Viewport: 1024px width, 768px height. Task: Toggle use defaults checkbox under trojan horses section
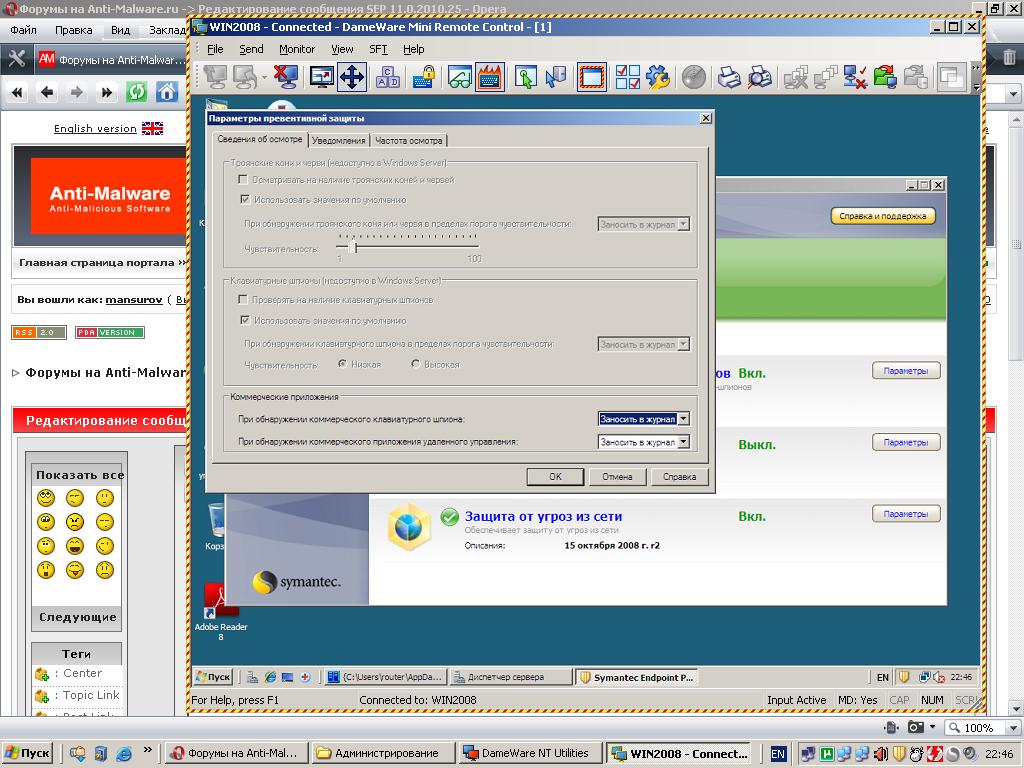245,199
